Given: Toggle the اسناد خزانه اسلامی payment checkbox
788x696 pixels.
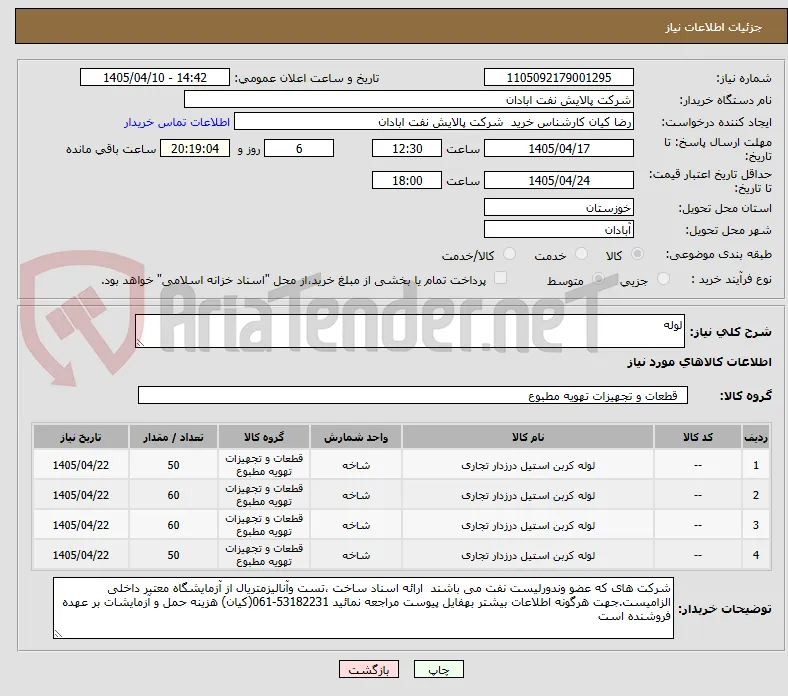Looking at the screenshot, I should [x=500, y=278].
